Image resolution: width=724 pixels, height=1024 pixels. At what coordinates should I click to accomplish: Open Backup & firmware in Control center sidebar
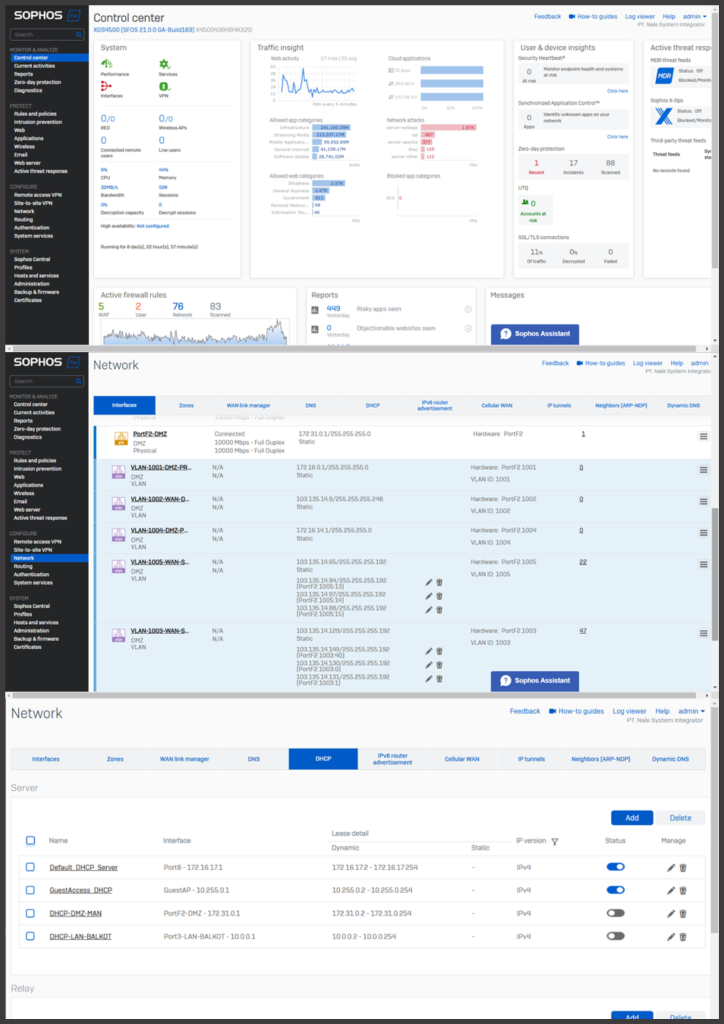[37, 292]
